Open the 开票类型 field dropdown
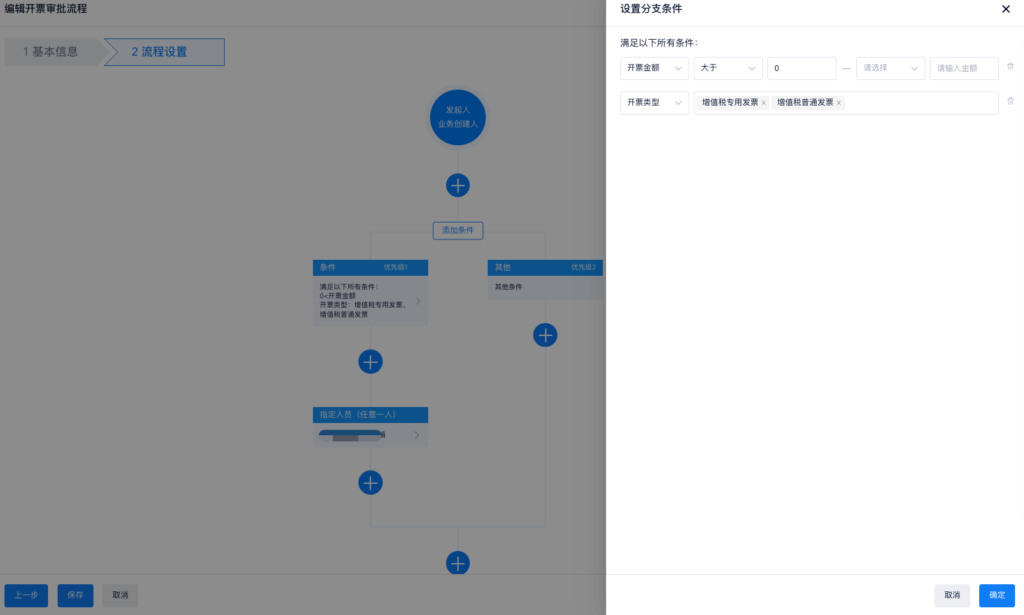 [654, 102]
